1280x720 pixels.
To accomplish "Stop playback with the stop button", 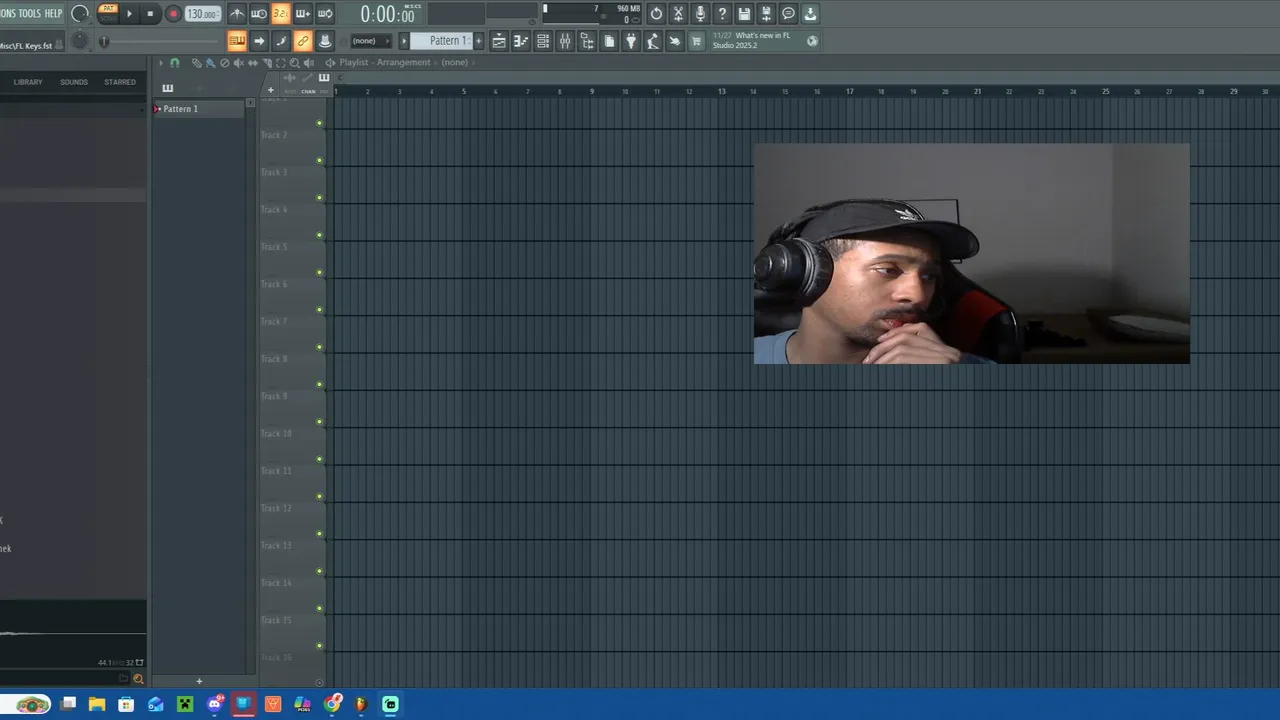I will point(150,13).
